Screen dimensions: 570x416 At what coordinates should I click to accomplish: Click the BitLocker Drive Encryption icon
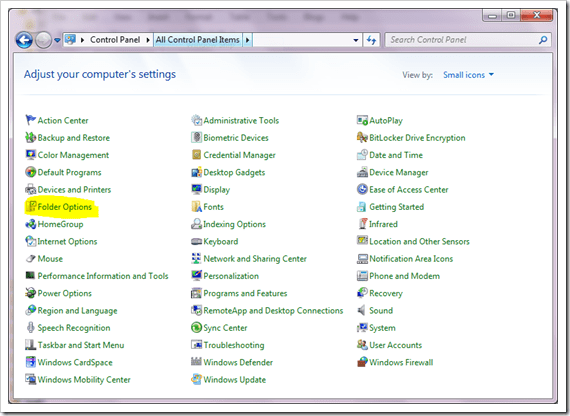tap(362, 137)
